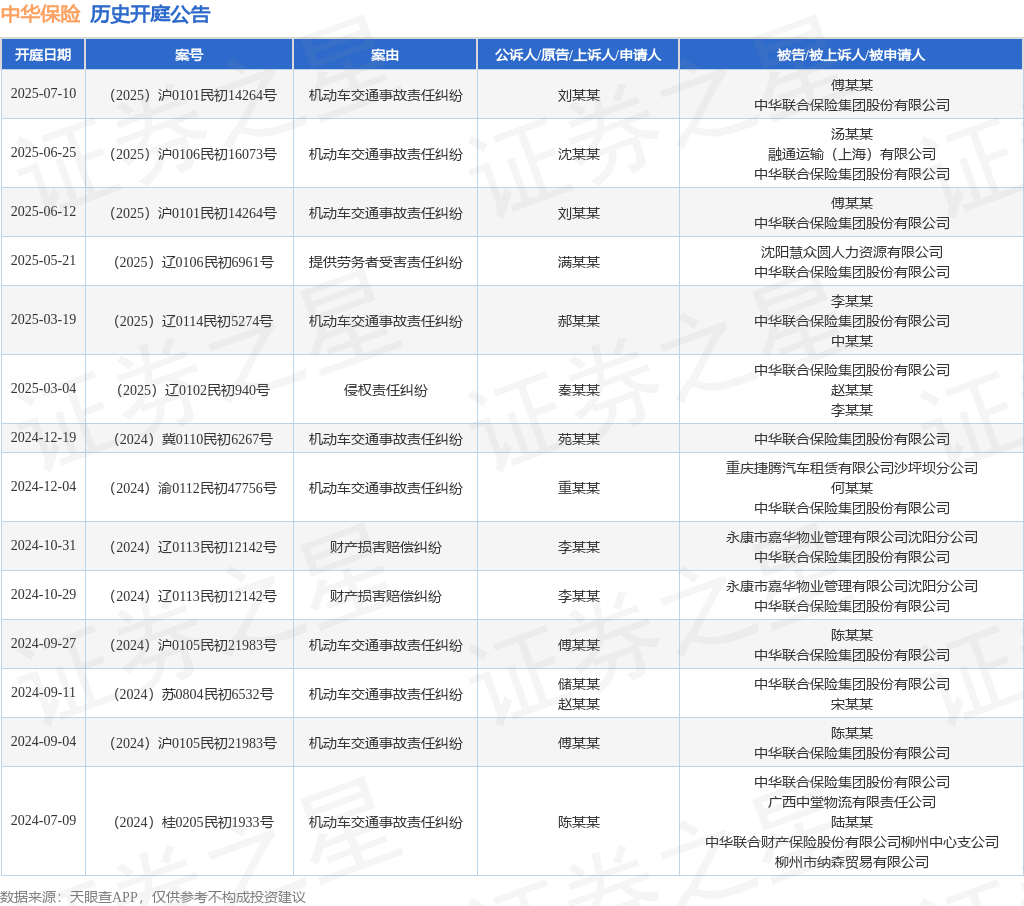The height and width of the screenshot is (906, 1024).
Task: Select the 公诉人/原告/上诉人/申请人 column header
Action: tap(578, 55)
